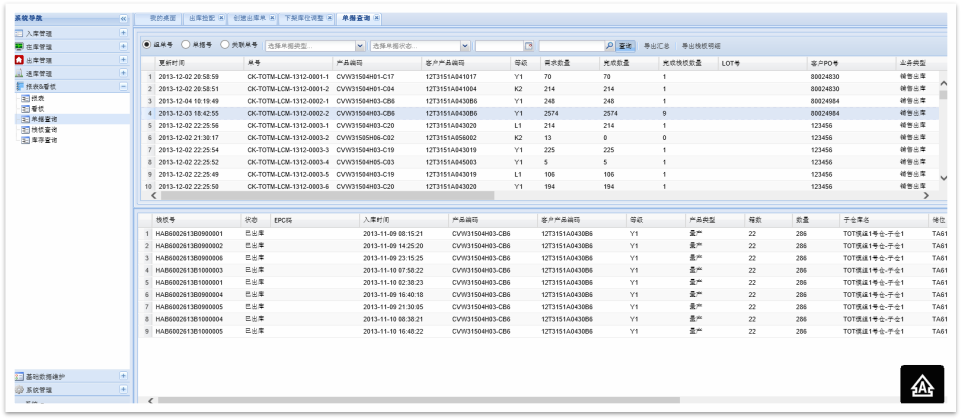Click the icon beside 报表 tree item
Image resolution: width=961 pixels, height=419 pixels.
click(26, 98)
